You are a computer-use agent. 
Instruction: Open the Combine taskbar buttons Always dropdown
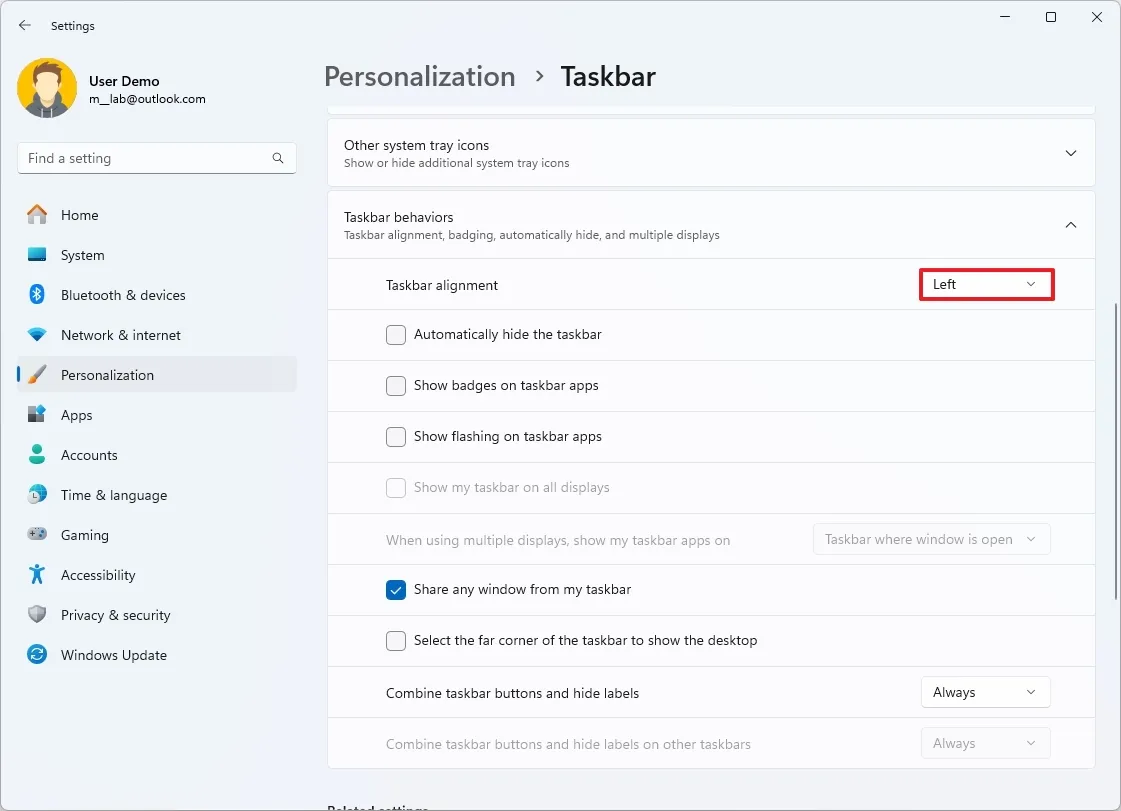point(985,692)
